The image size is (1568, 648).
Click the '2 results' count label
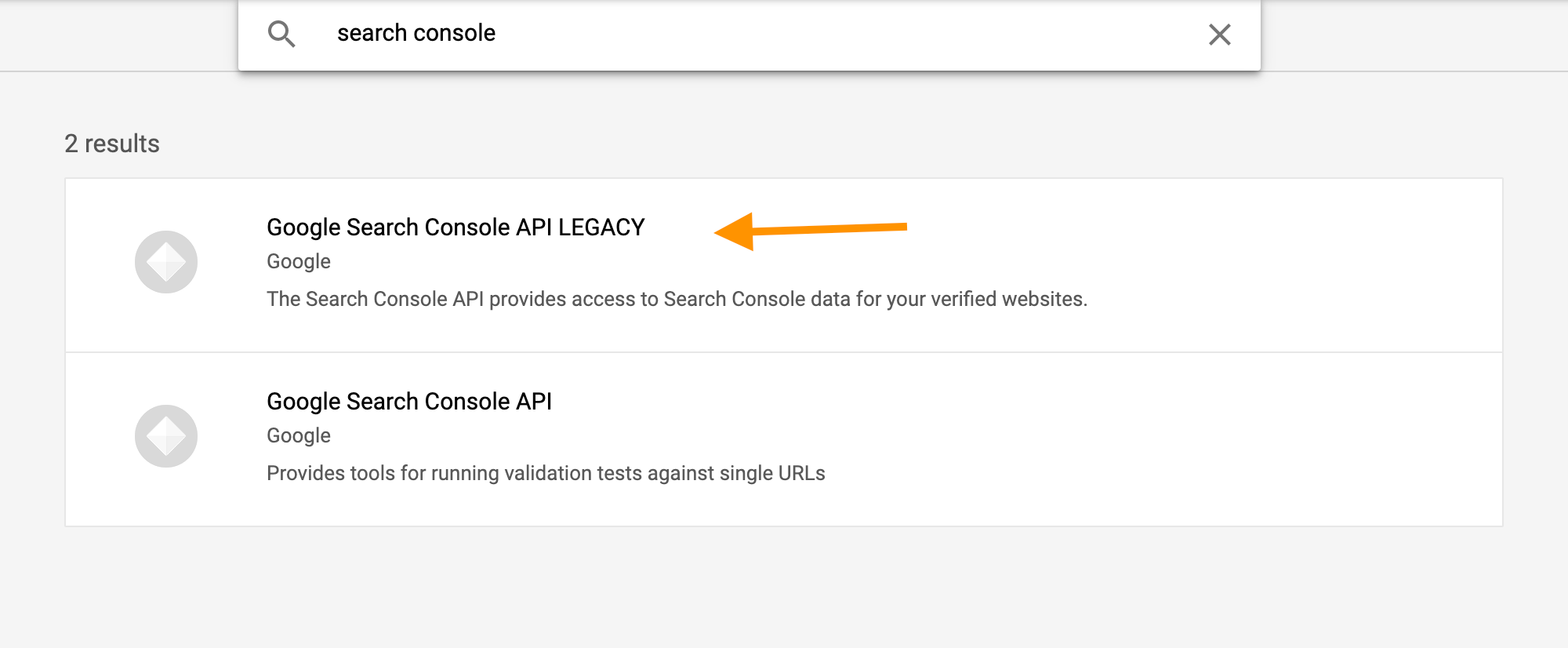[112, 144]
